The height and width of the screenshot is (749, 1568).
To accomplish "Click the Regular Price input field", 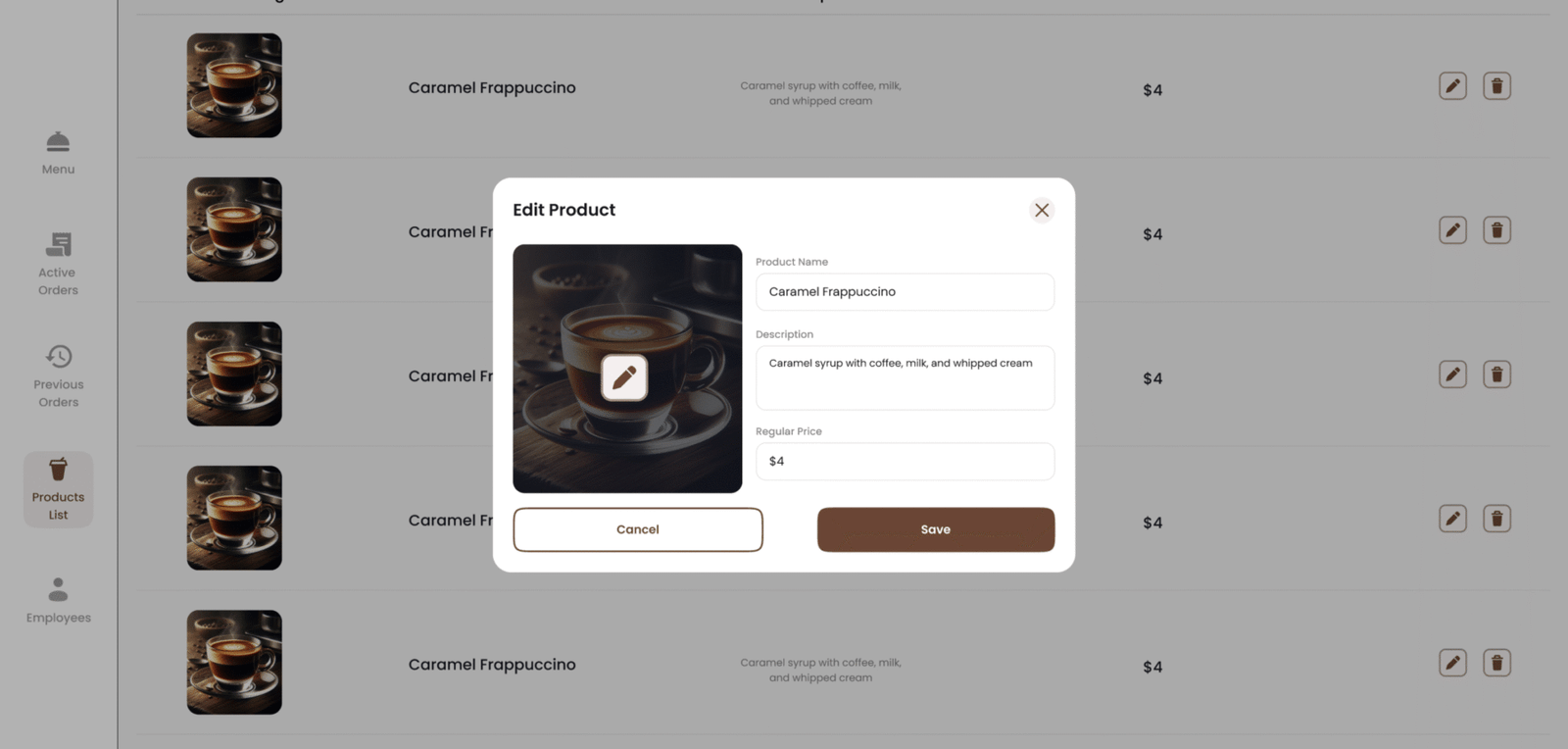I will [x=904, y=462].
